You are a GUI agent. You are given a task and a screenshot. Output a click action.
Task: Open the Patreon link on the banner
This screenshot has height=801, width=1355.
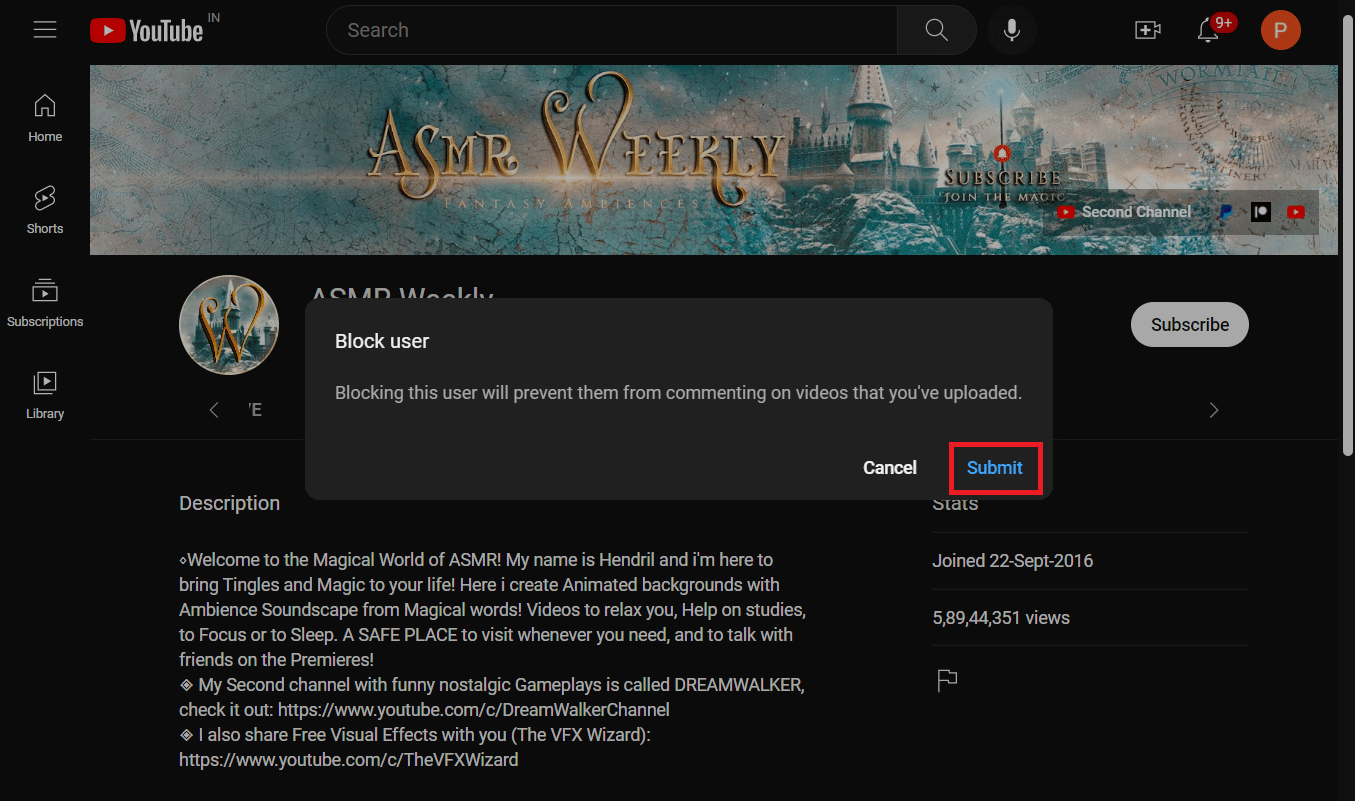tap(1260, 211)
